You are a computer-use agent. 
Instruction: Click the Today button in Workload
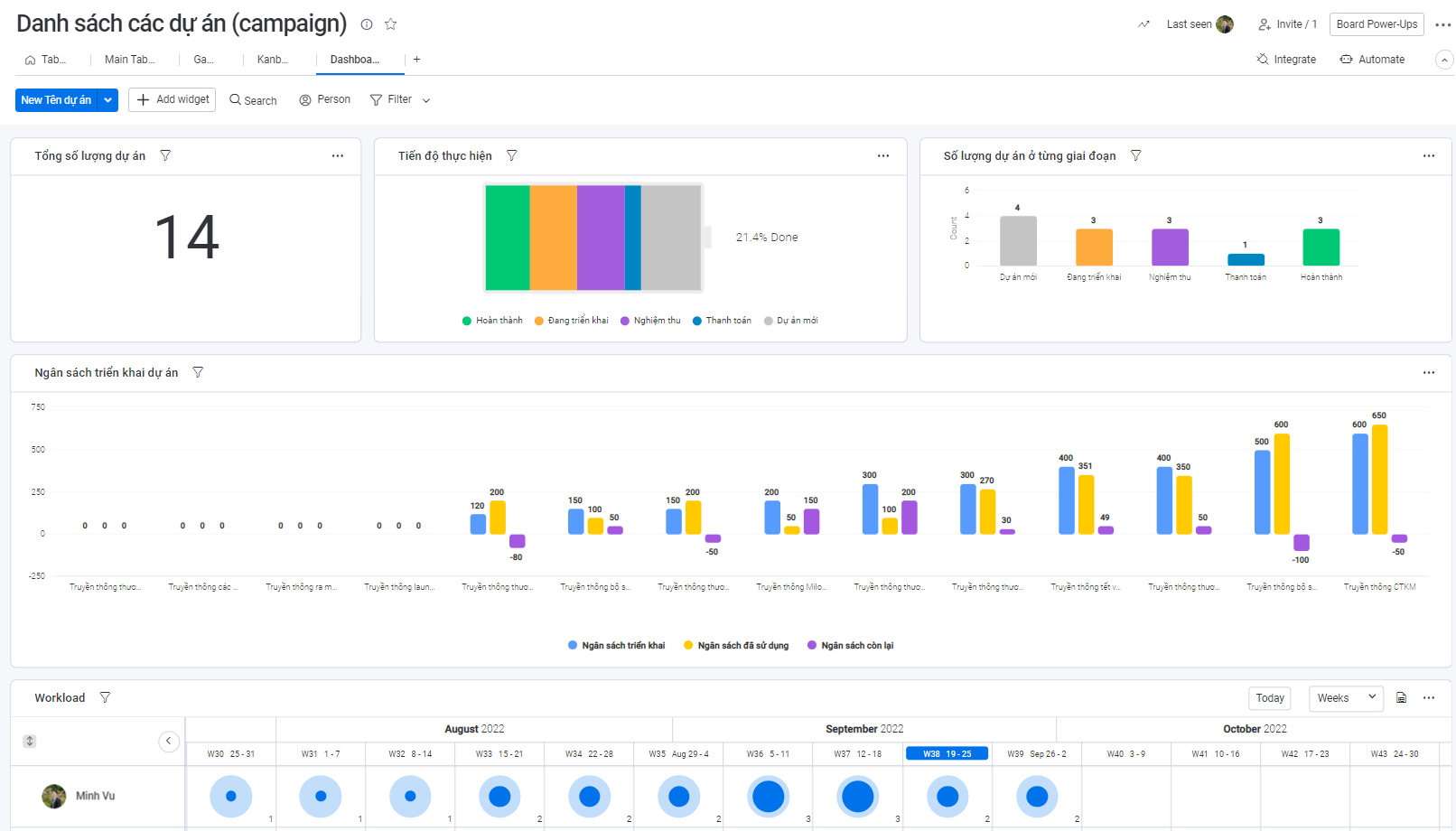tap(1269, 697)
